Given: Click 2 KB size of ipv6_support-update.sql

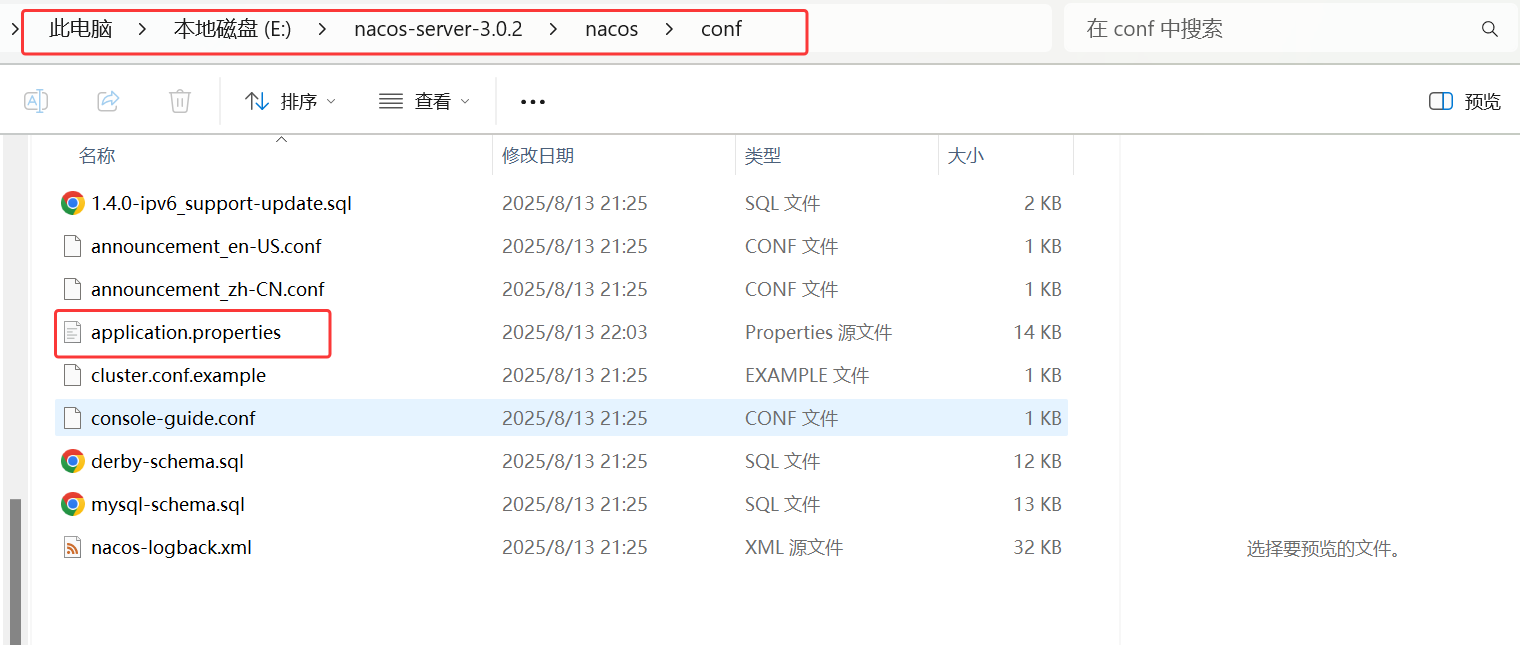Looking at the screenshot, I should [1043, 203].
